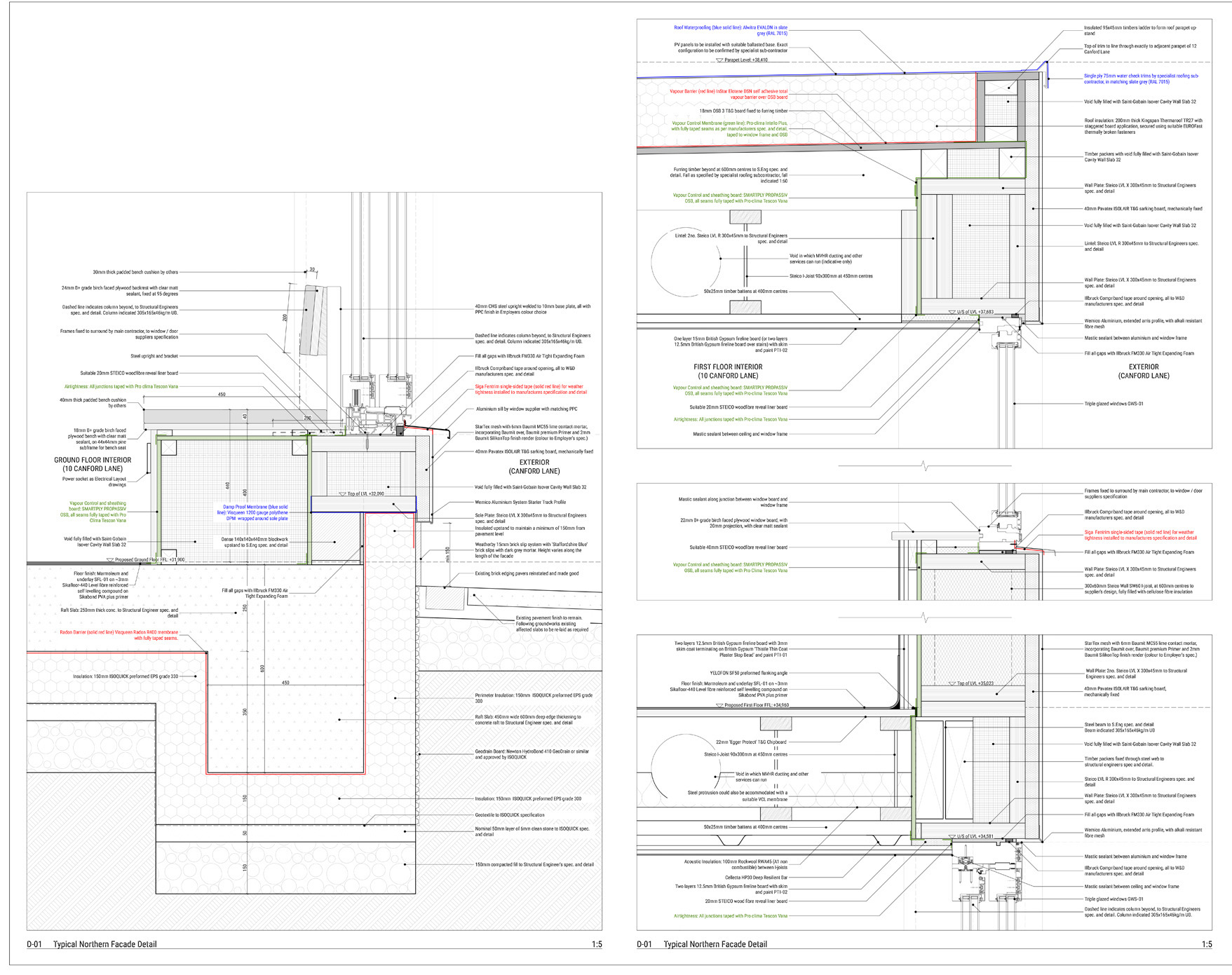The image size is (1232, 975).
Task: Click the Parapet Level +38,410 marker
Action: (745, 60)
